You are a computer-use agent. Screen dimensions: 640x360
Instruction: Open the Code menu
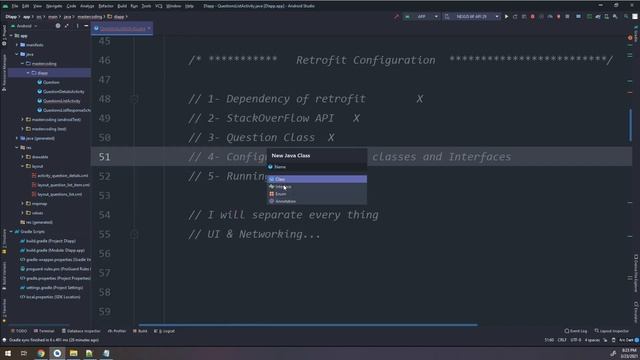point(71,6)
